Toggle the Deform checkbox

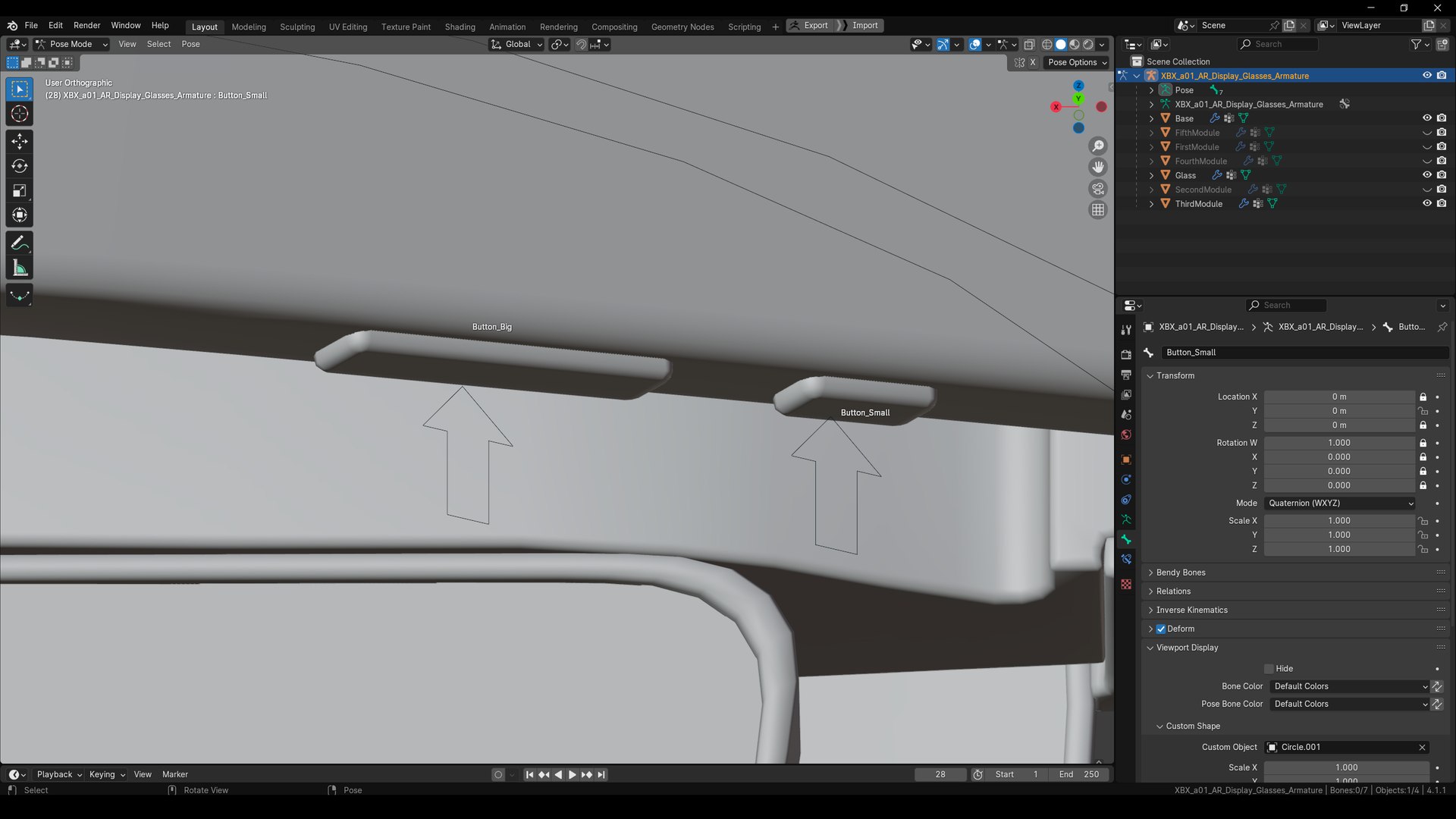[1160, 629]
